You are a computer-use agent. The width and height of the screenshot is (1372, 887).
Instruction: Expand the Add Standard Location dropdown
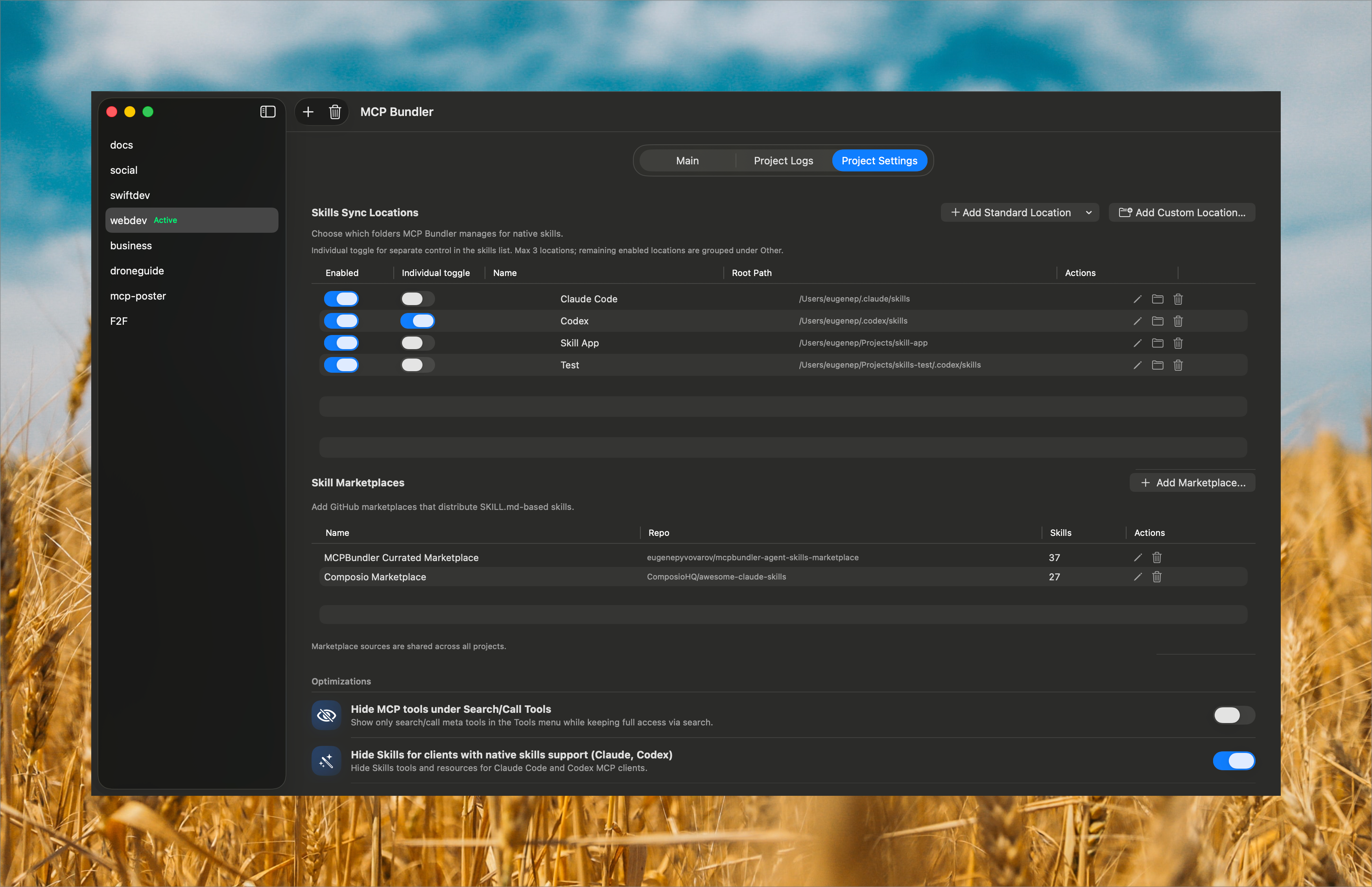click(x=1020, y=213)
